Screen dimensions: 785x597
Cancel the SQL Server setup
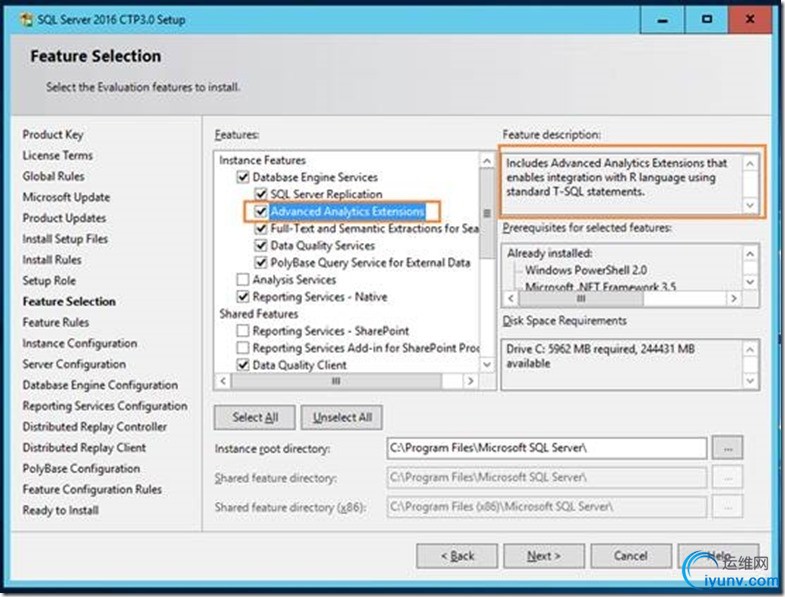631,556
